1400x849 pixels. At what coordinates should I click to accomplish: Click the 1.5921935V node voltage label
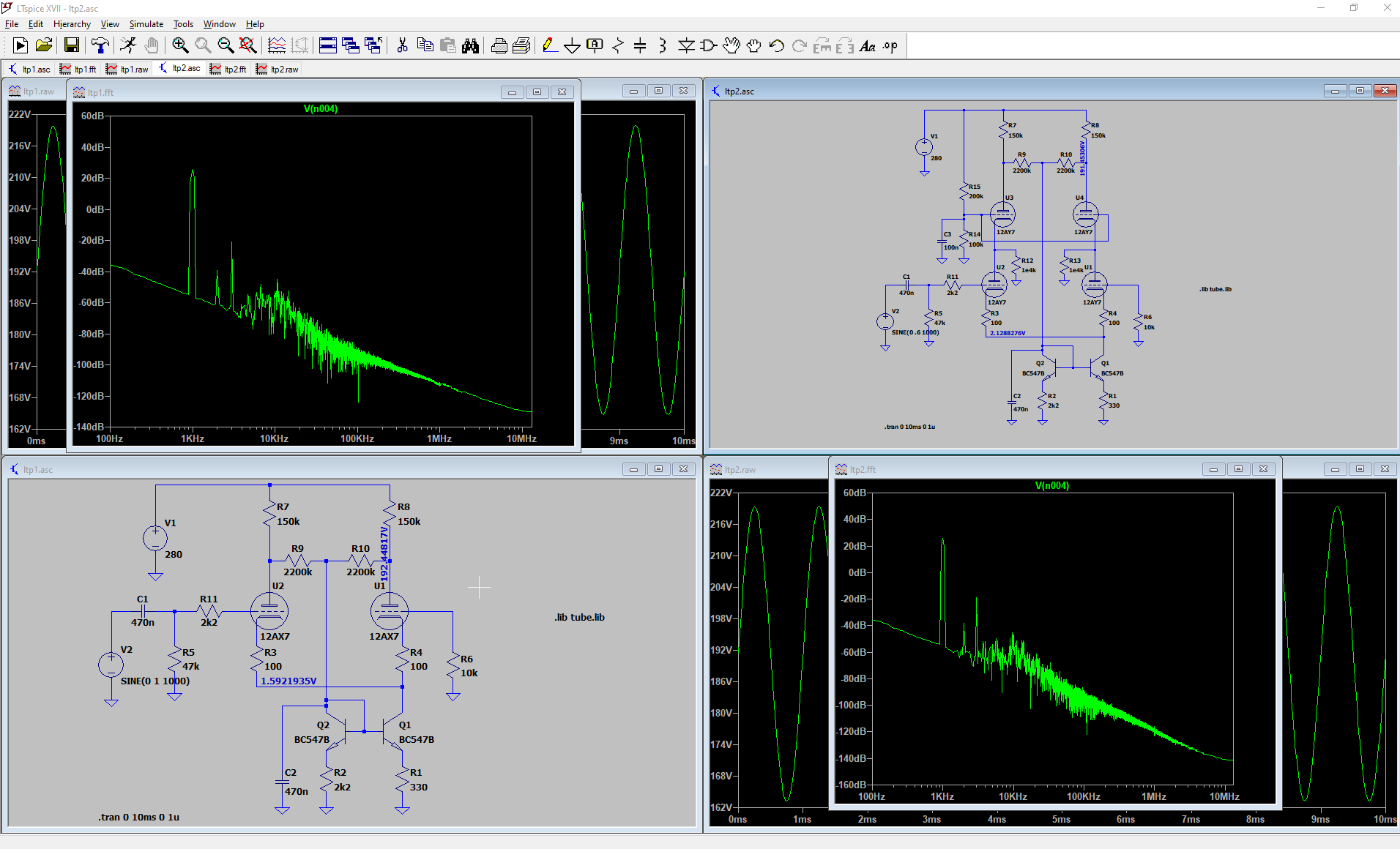coord(288,681)
